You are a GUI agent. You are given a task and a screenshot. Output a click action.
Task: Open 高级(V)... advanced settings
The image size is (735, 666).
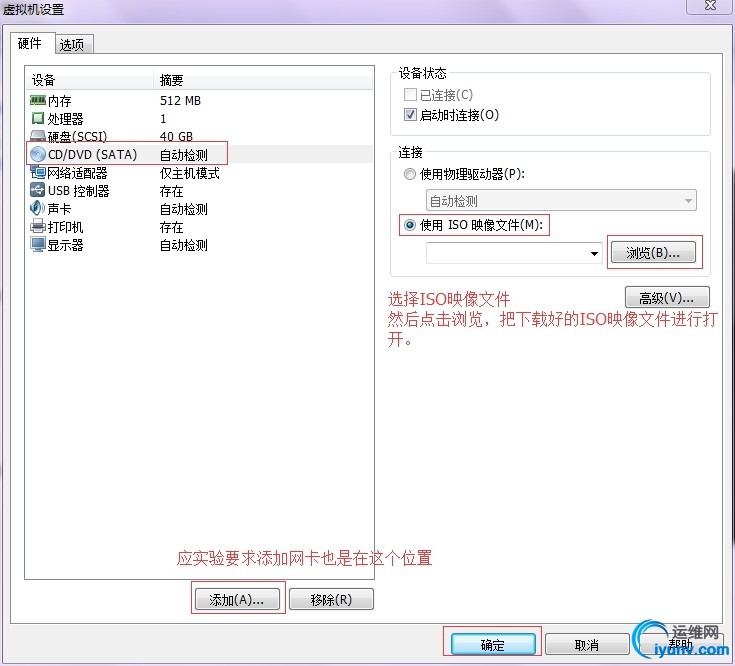[x=667, y=298]
